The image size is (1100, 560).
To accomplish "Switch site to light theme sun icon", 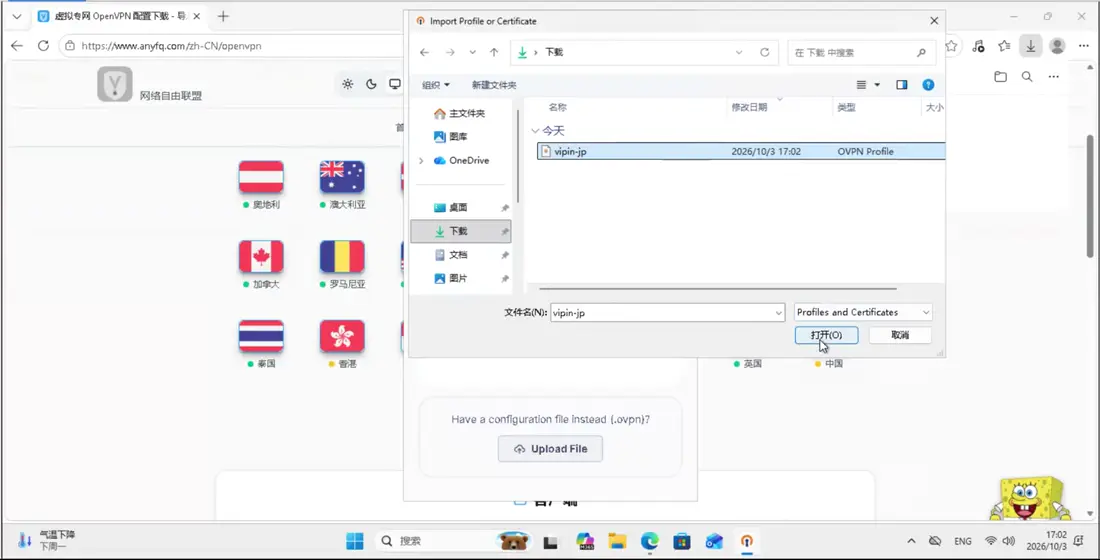I will click(348, 84).
